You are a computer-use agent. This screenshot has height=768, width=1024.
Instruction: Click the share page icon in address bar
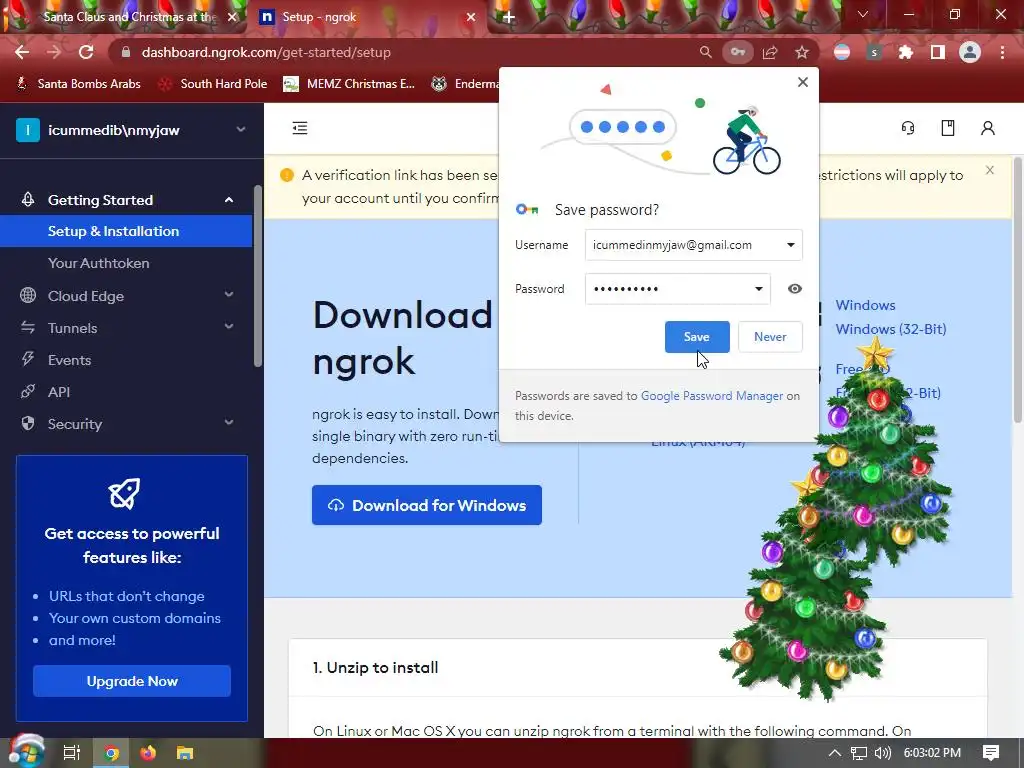[x=770, y=52]
